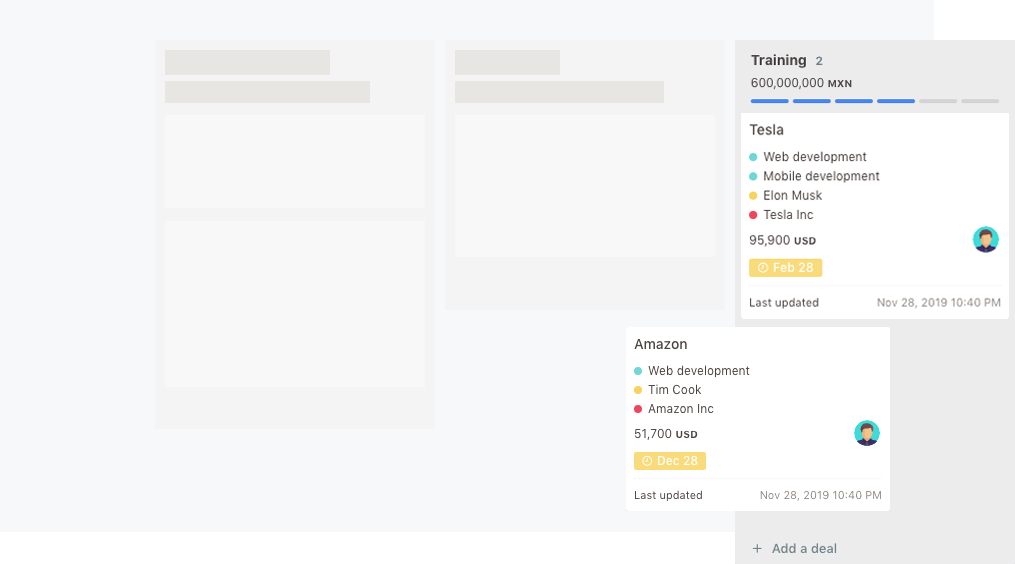Click the Feb 28 due date badge
Screen dimensions: 1015x564
pyautogui.click(x=785, y=268)
